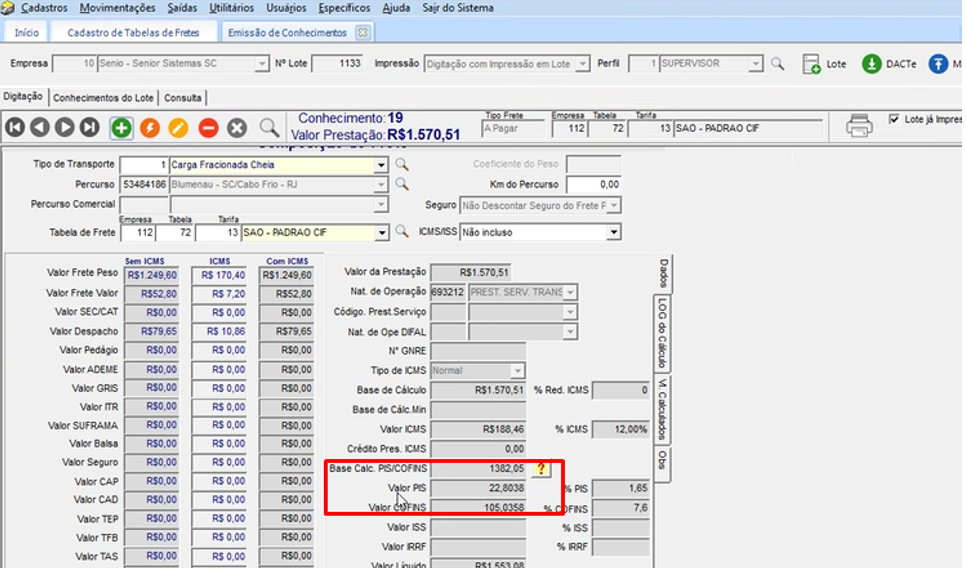Click the red delete record button
The height and width of the screenshot is (568, 966).
click(x=208, y=127)
